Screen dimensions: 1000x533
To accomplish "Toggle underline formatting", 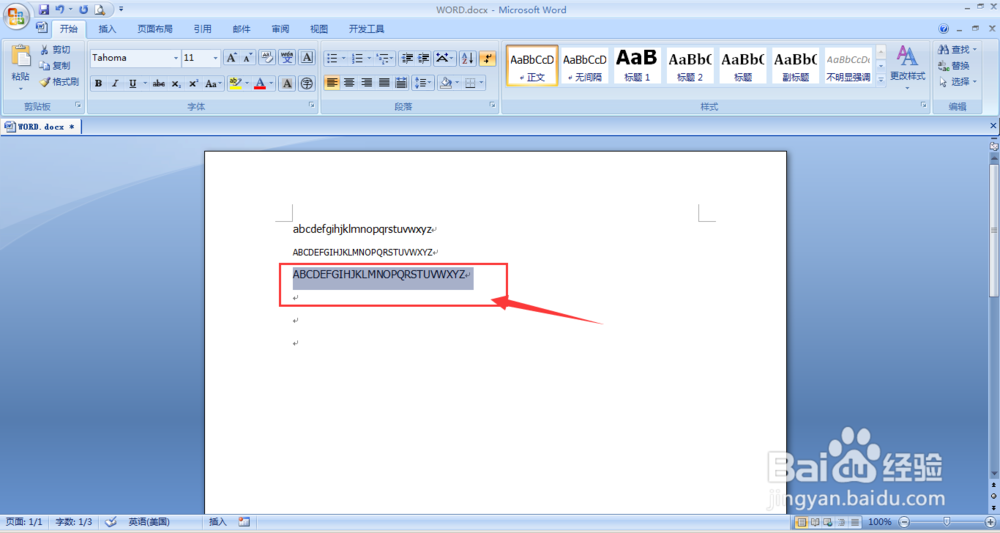I will (x=132, y=84).
